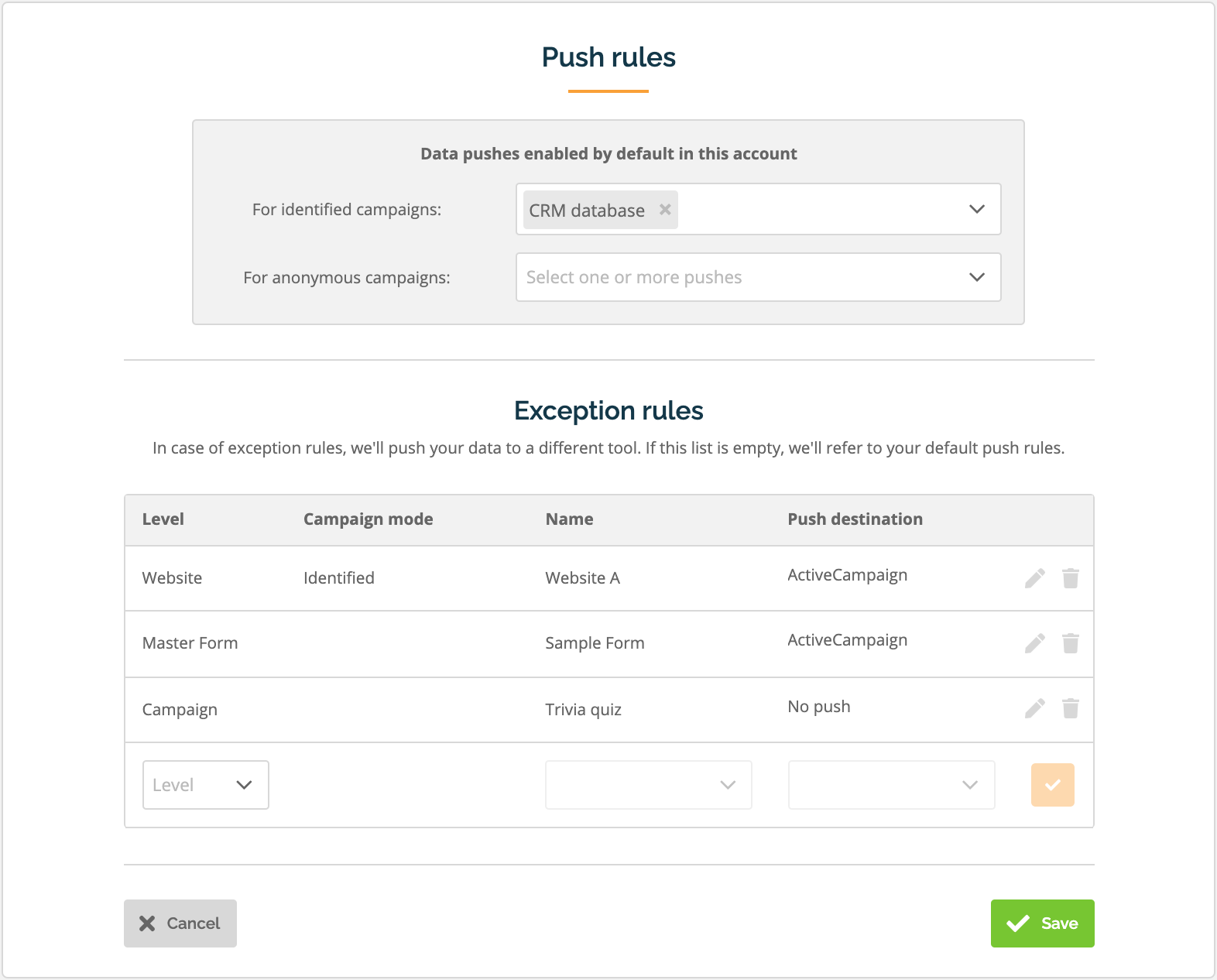Delete the Website A exception rule
This screenshot has width=1217, height=980.
tap(1071, 578)
